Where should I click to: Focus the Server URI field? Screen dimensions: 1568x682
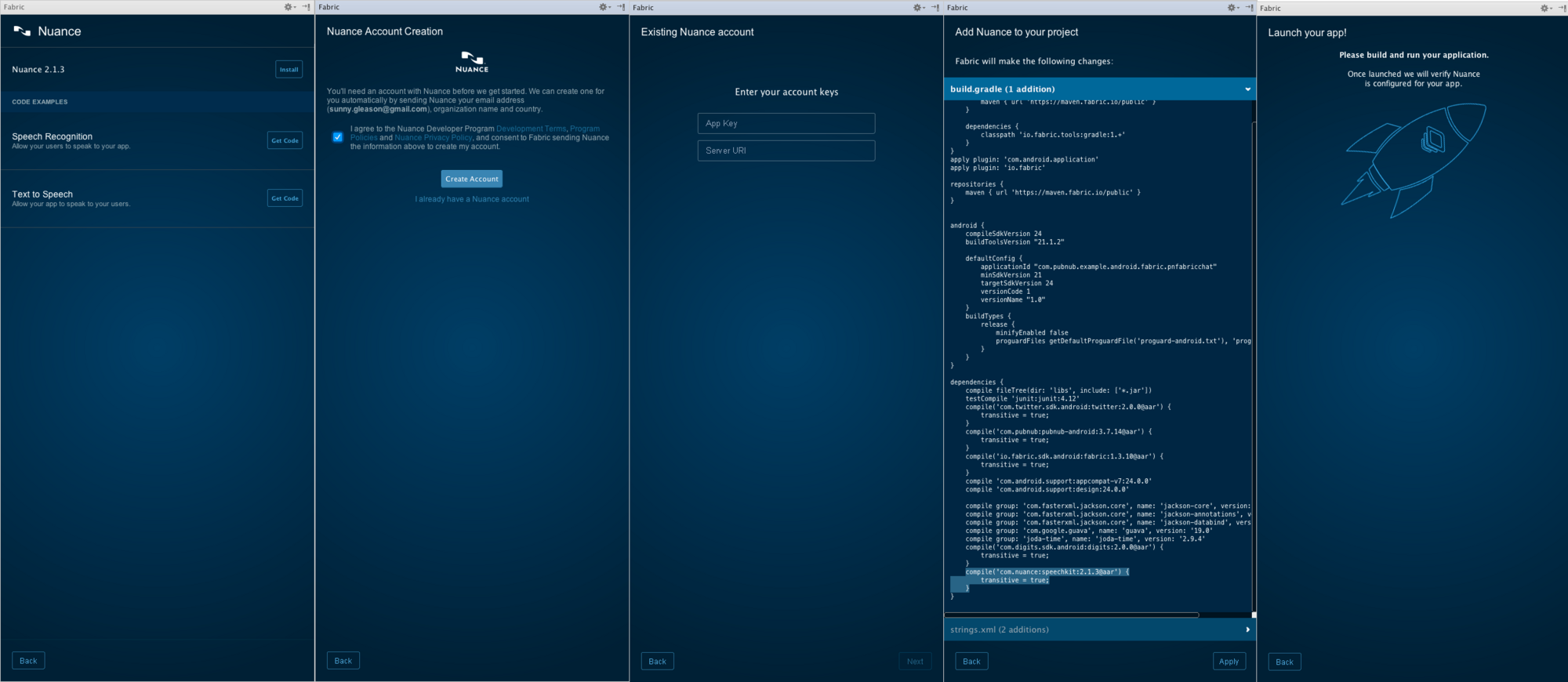coord(786,151)
